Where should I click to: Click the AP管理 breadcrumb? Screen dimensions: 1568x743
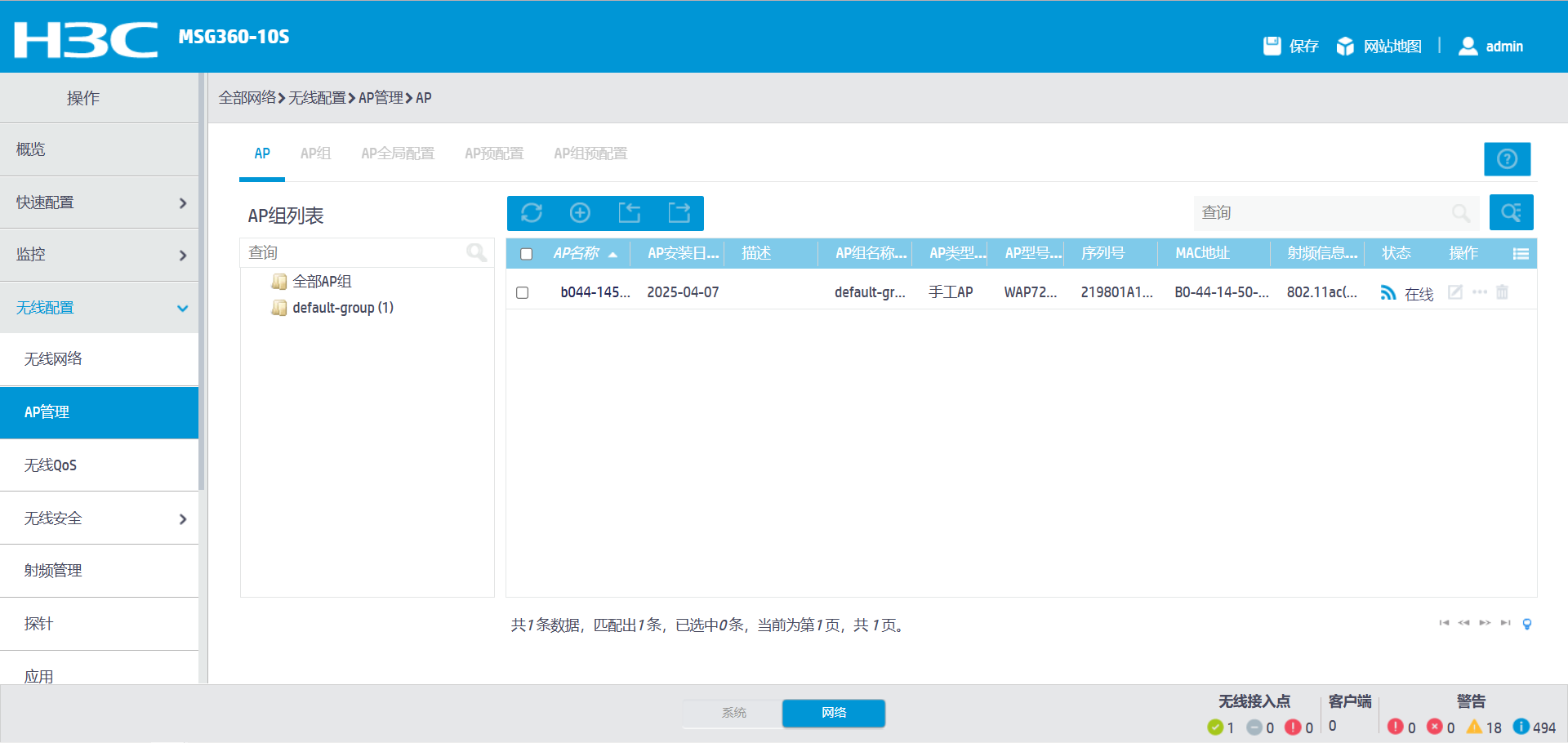pos(381,98)
